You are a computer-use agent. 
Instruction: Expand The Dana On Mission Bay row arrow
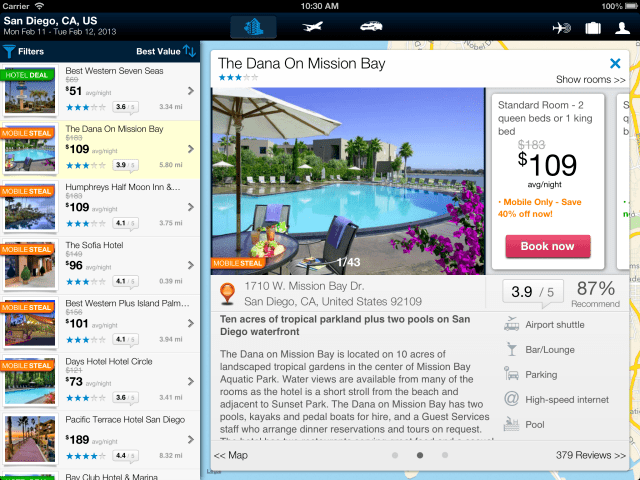(x=191, y=149)
